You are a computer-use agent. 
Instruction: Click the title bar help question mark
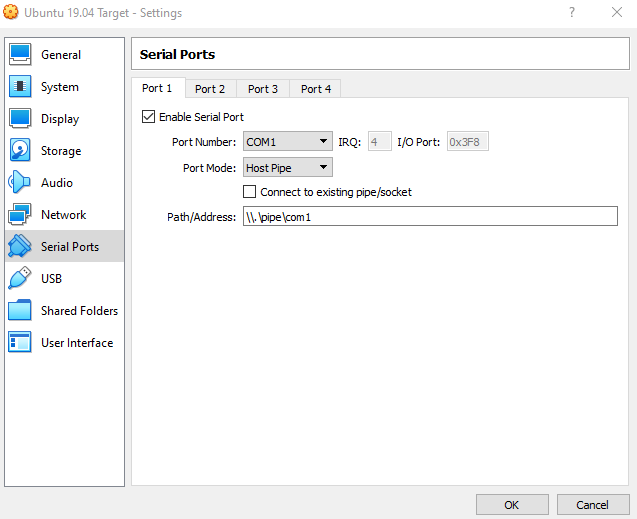pos(571,13)
